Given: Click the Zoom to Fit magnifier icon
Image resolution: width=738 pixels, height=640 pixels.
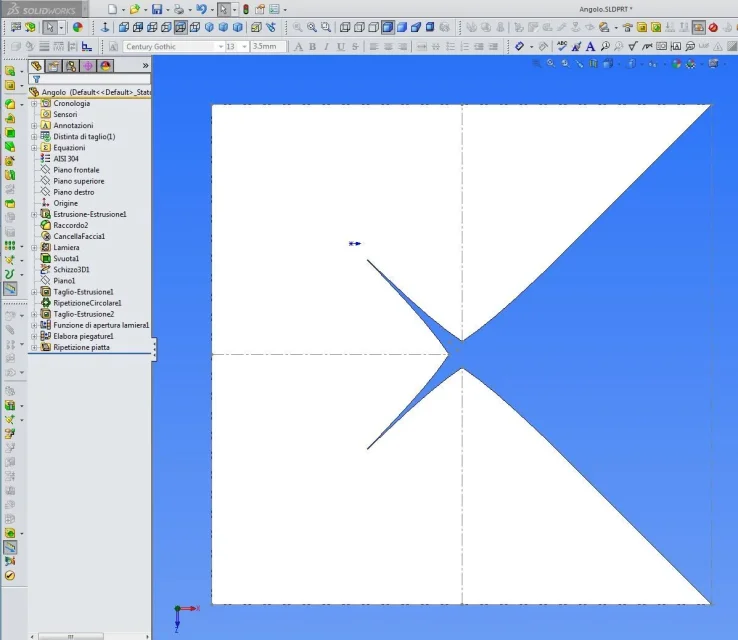Looking at the screenshot, I should pos(297,27).
